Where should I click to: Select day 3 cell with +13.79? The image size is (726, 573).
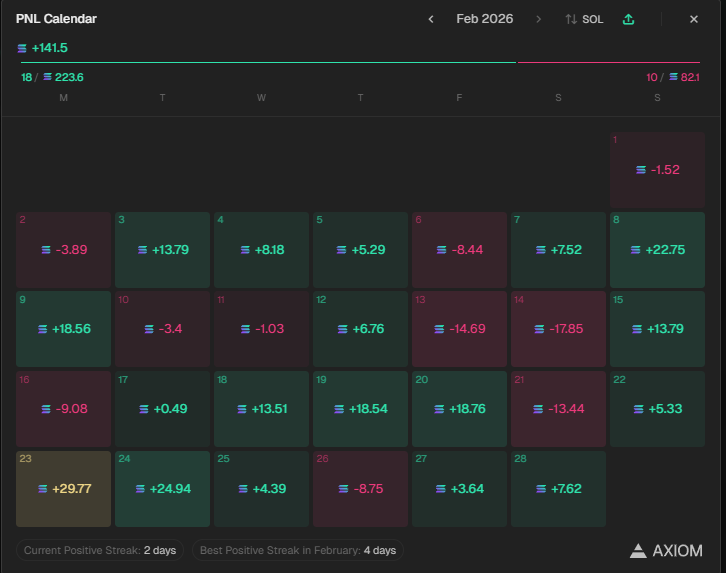tap(163, 250)
